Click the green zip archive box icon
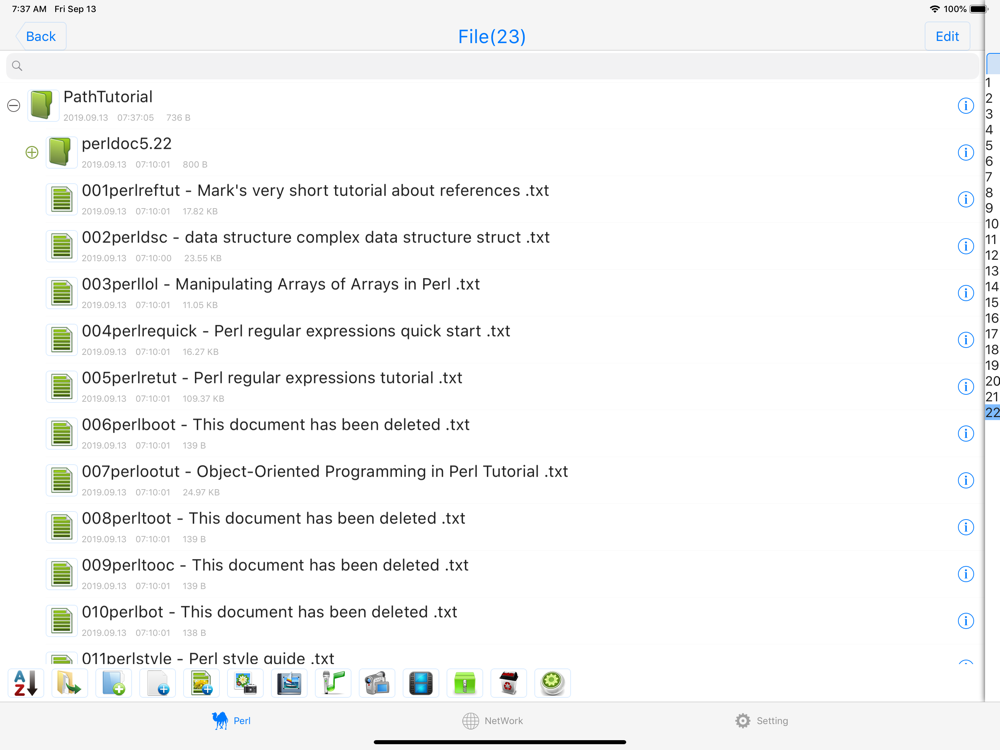Screen dimensions: 1000x750 tap(465, 683)
